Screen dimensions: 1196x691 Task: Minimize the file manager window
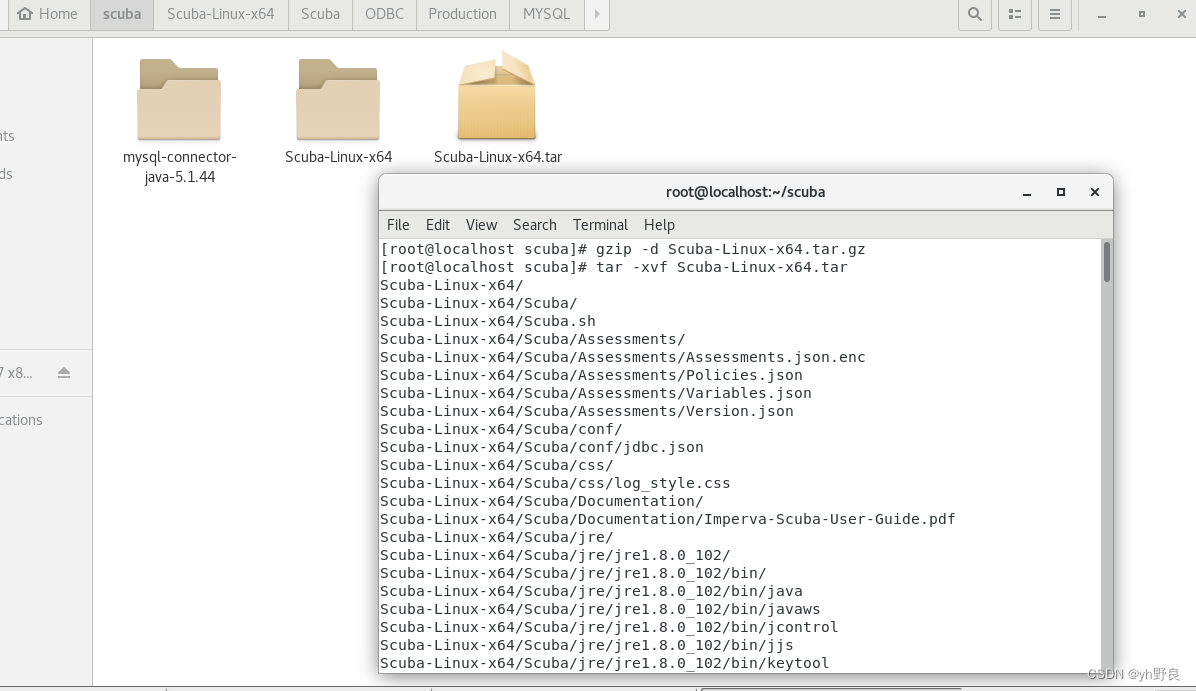coord(1101,14)
